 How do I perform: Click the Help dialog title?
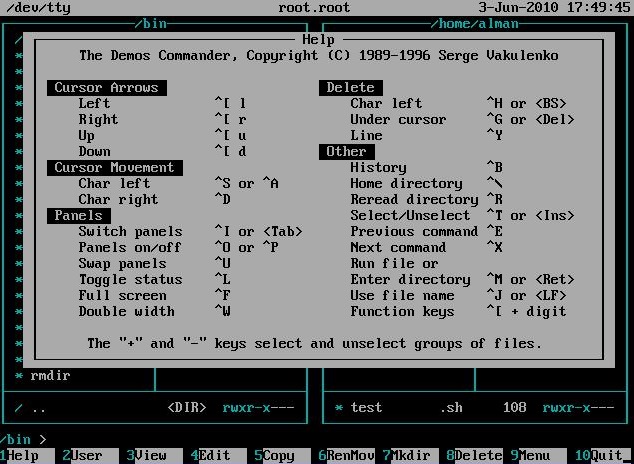[x=318, y=40]
